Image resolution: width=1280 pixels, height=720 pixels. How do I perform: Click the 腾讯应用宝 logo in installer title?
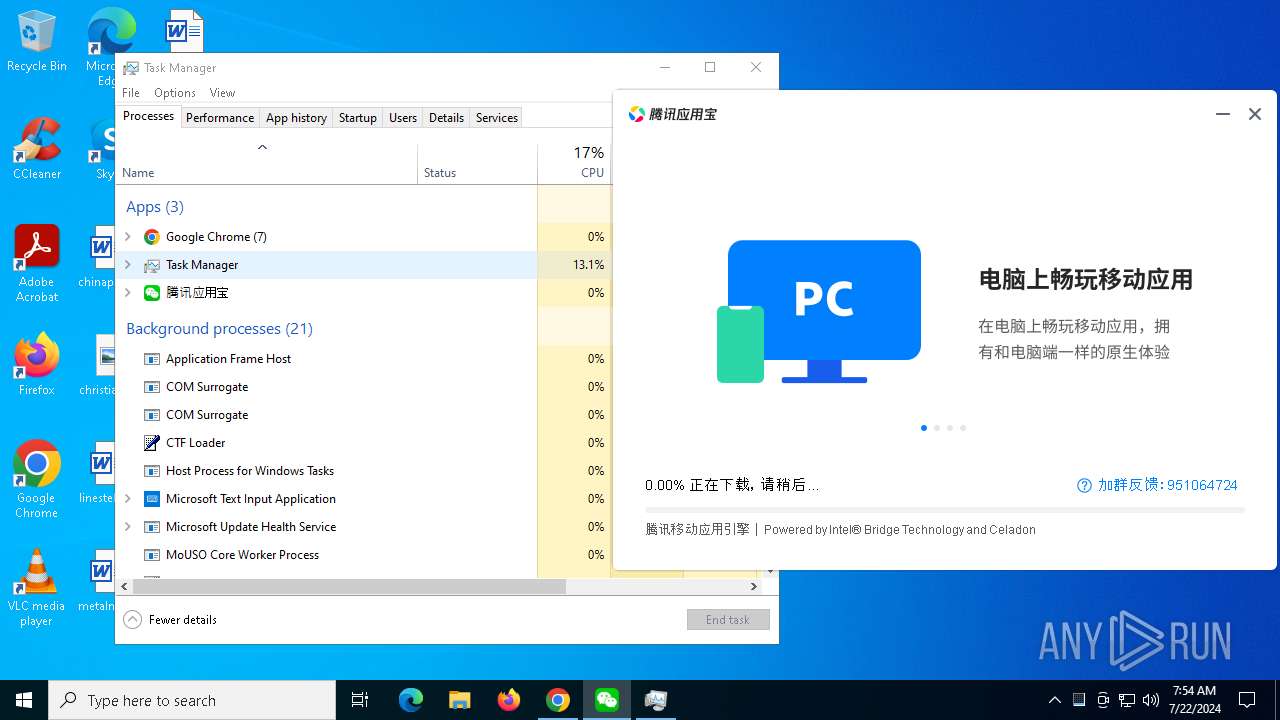[636, 114]
